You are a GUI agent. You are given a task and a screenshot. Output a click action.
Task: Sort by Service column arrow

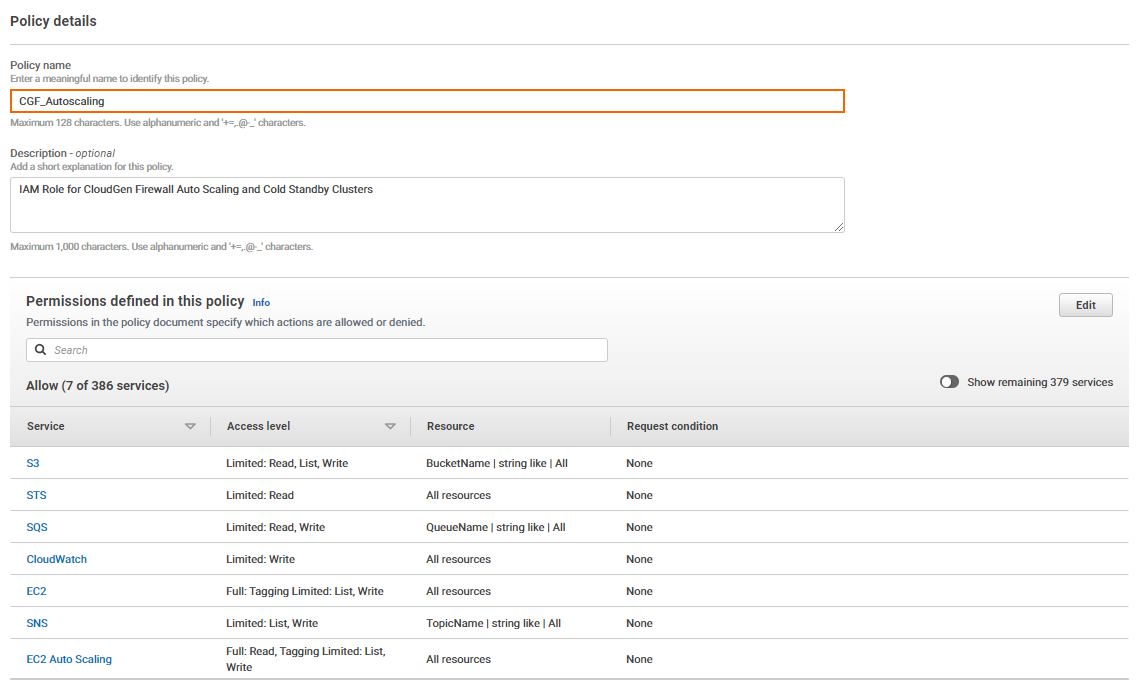190,427
